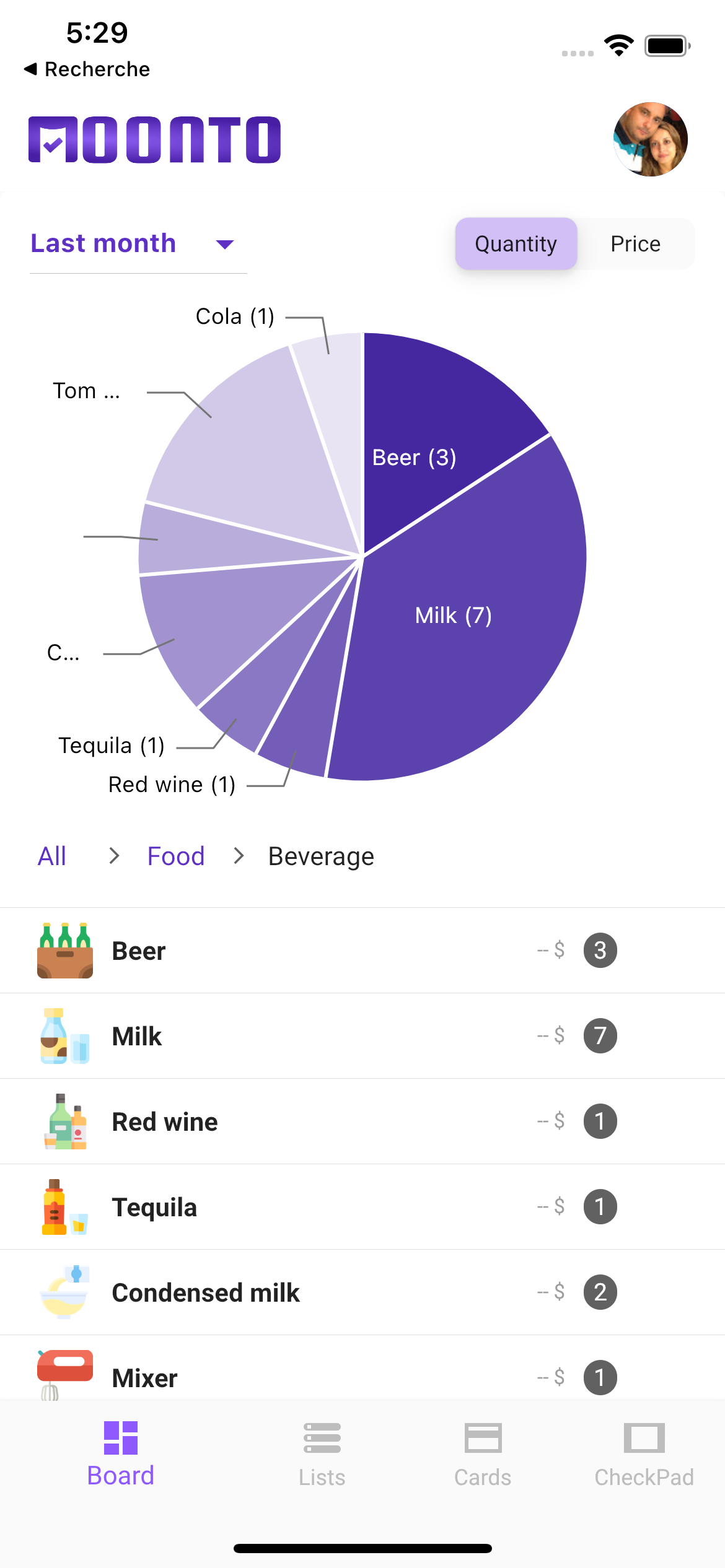Return to Recherche via back arrow
Screen dimensions: 725x1568
coord(87,69)
